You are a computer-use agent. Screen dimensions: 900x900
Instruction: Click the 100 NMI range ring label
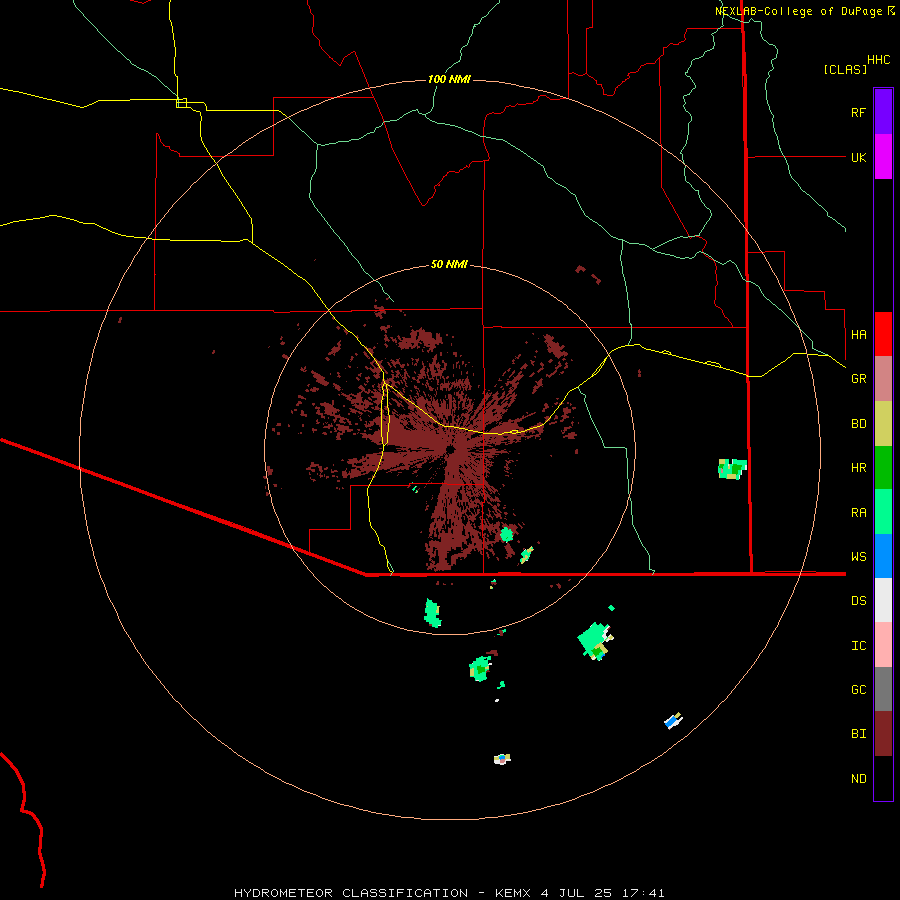pyautogui.click(x=449, y=79)
